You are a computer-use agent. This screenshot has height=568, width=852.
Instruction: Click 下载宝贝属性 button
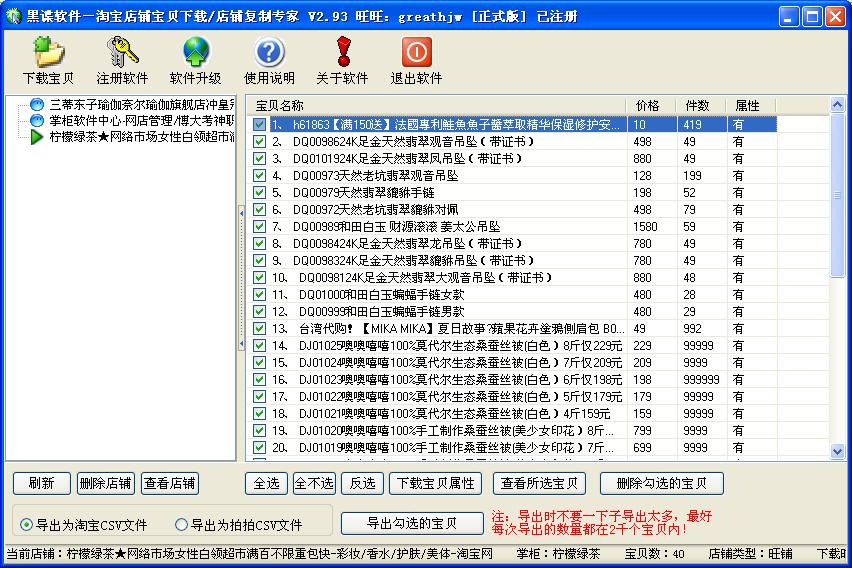tap(435, 483)
